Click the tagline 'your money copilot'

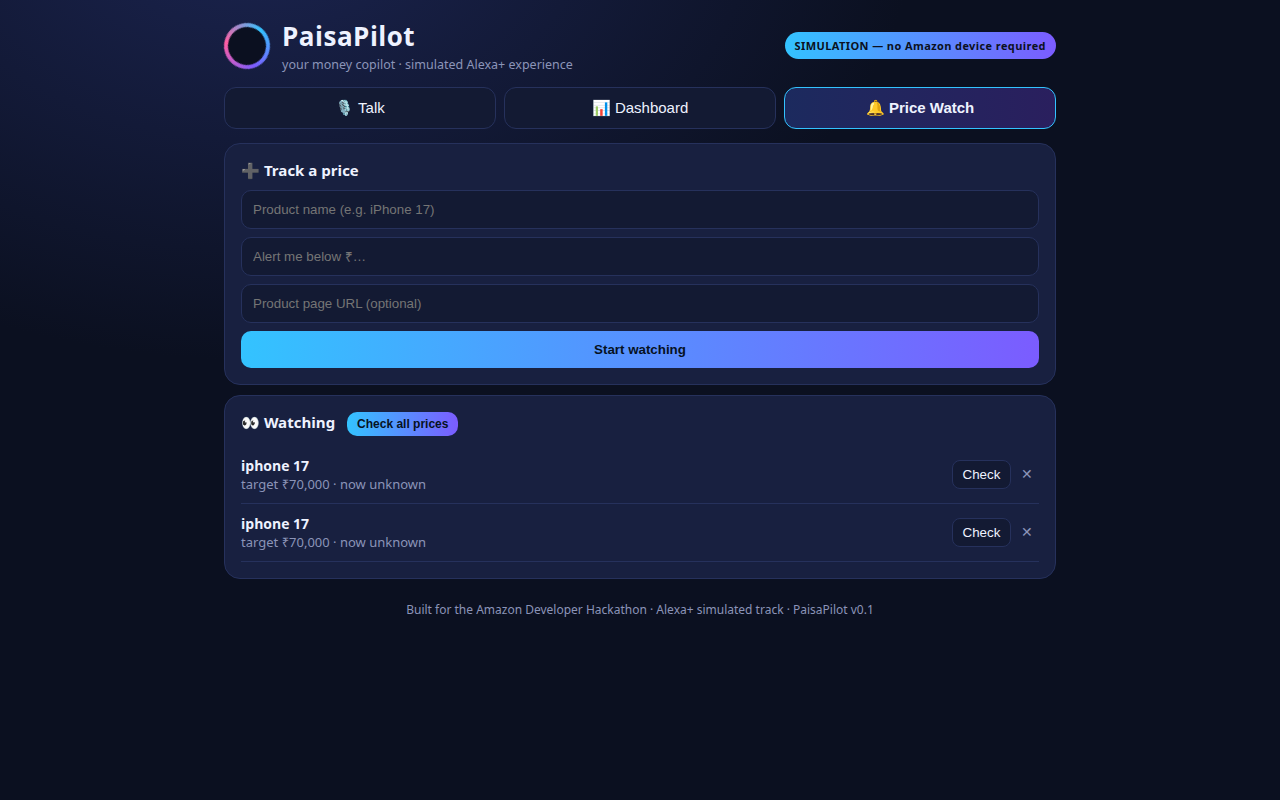pos(338,65)
